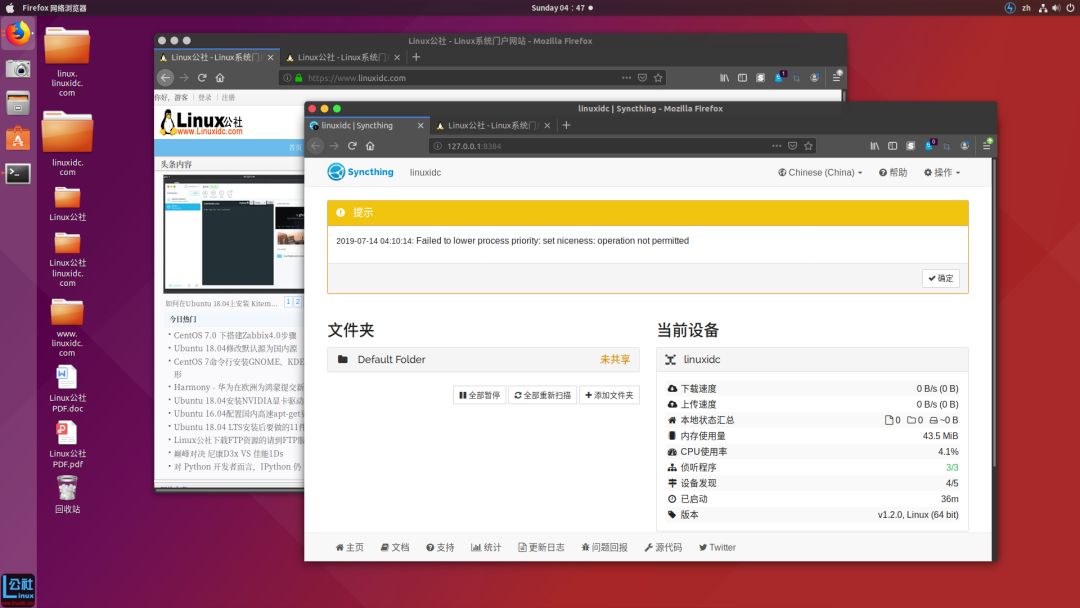Open the 支持 support footer link
Viewport: 1080px width, 608px height.
tap(440, 547)
